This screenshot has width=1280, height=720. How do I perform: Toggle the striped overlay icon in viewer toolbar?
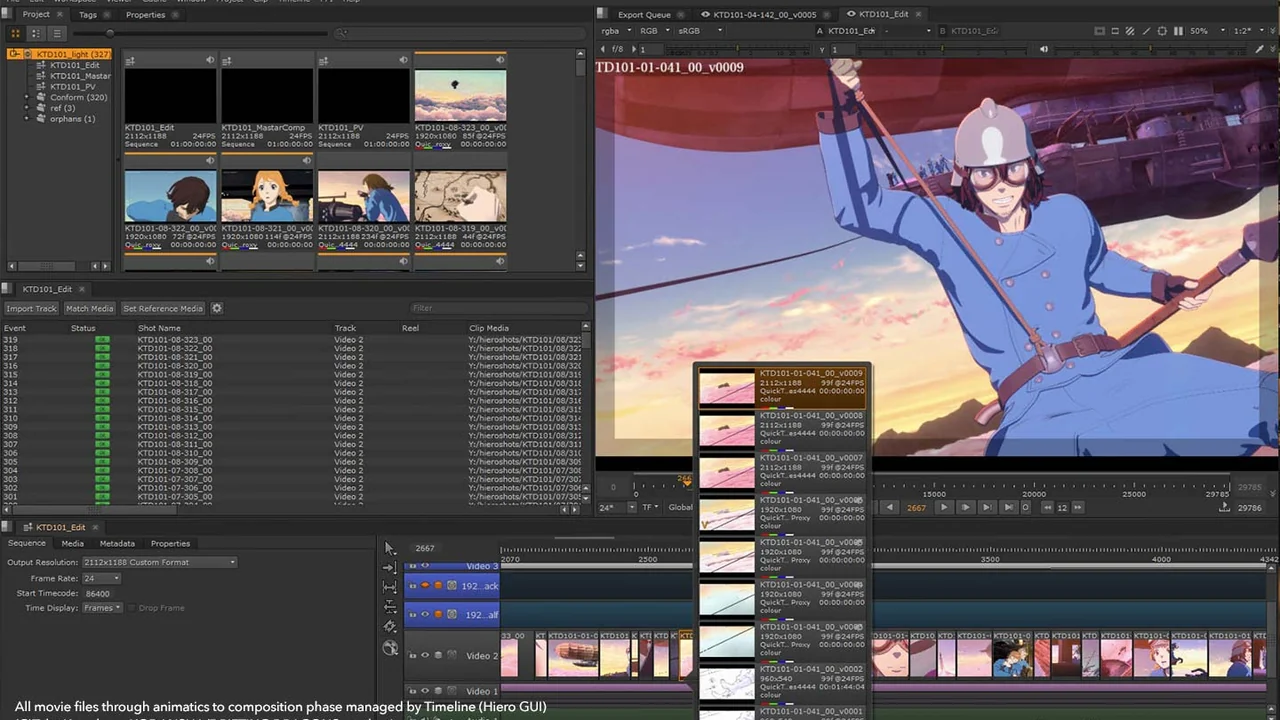(1131, 31)
